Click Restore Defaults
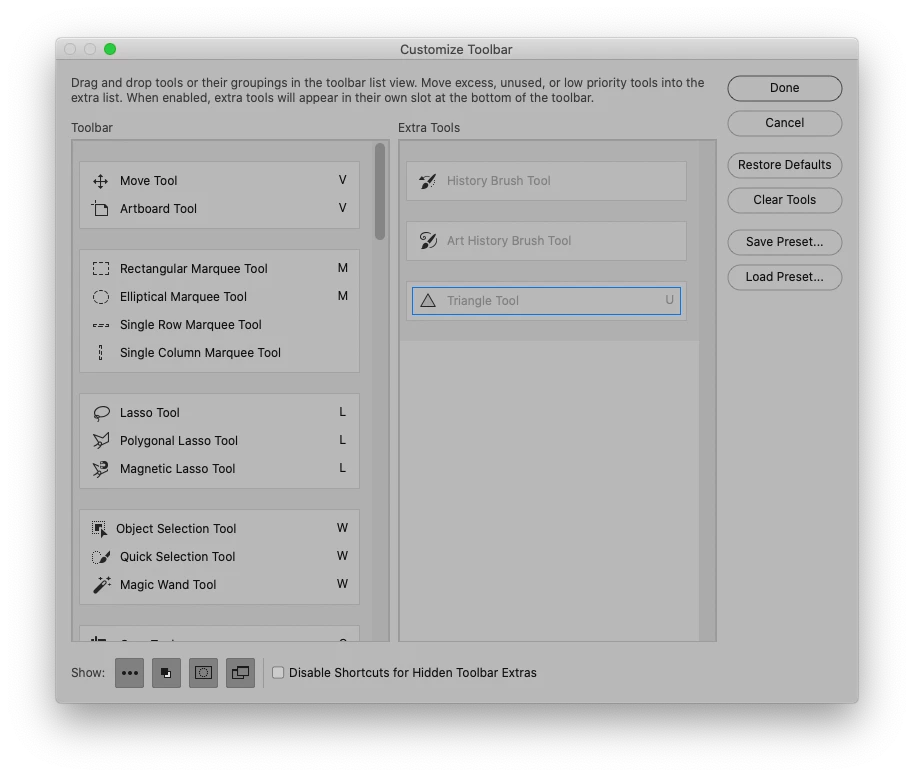 tap(785, 165)
